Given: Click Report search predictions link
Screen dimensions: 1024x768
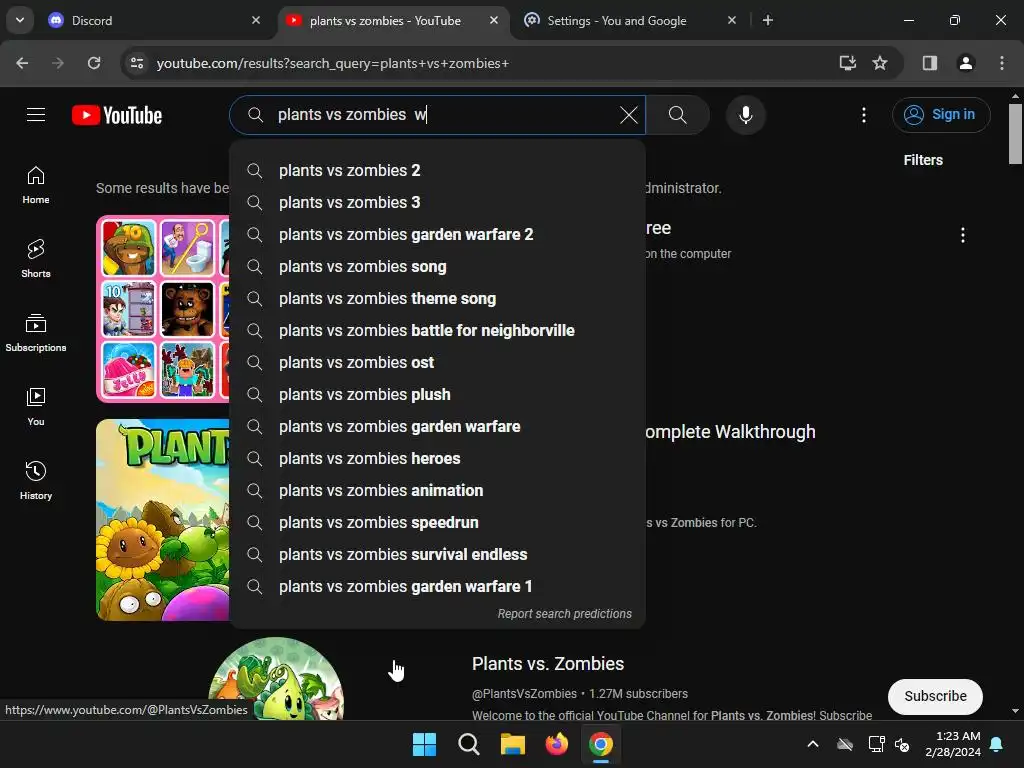Looking at the screenshot, I should click(x=564, y=614).
